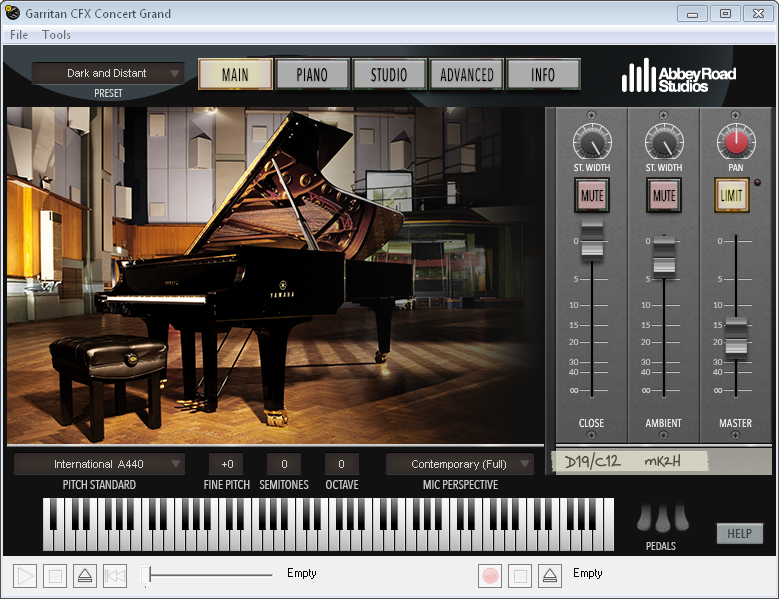Mute the Close microphone channel

[592, 196]
